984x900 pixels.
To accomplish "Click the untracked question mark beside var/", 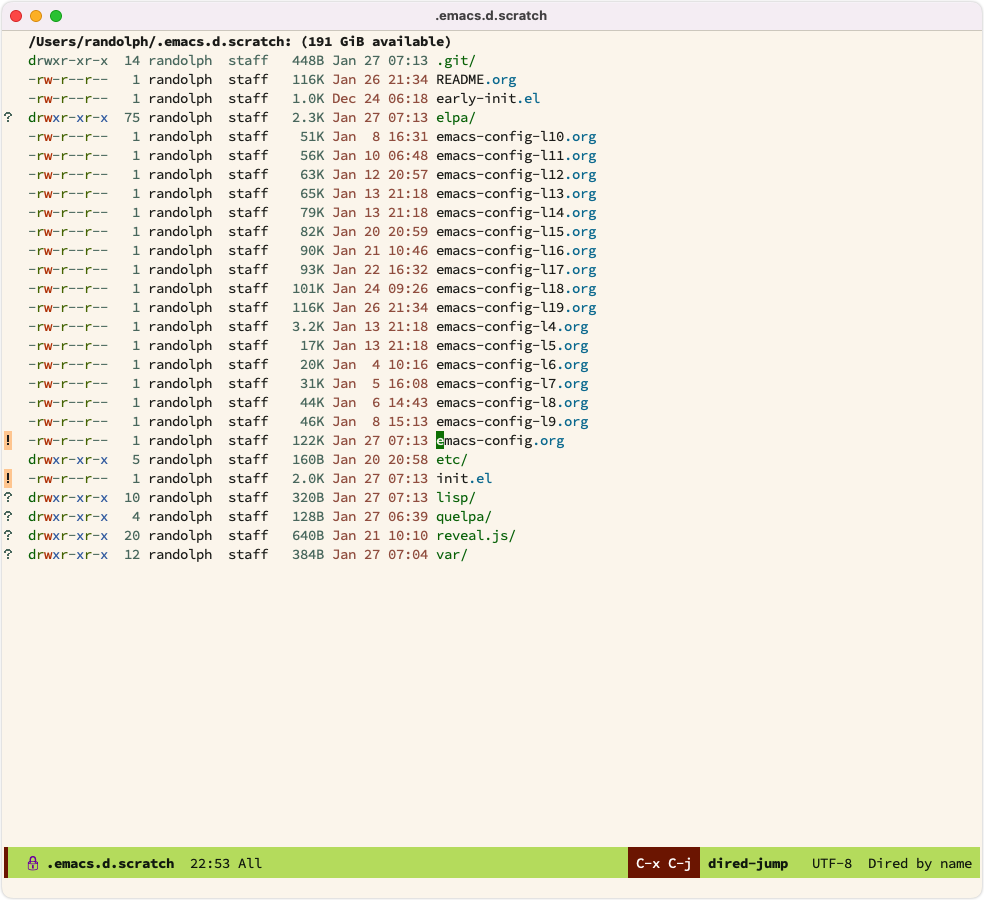I will tap(8, 554).
